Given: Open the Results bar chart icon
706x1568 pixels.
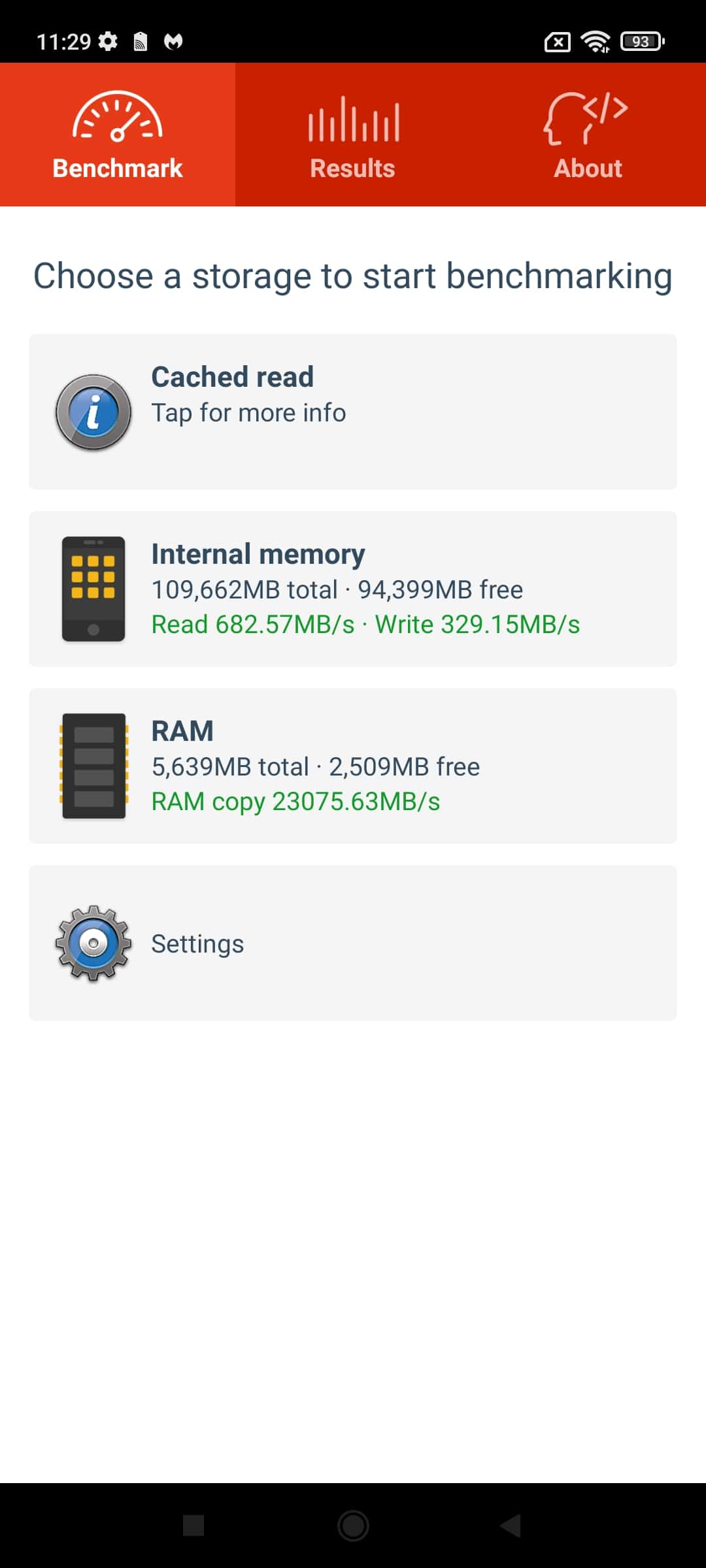Looking at the screenshot, I should click(353, 119).
